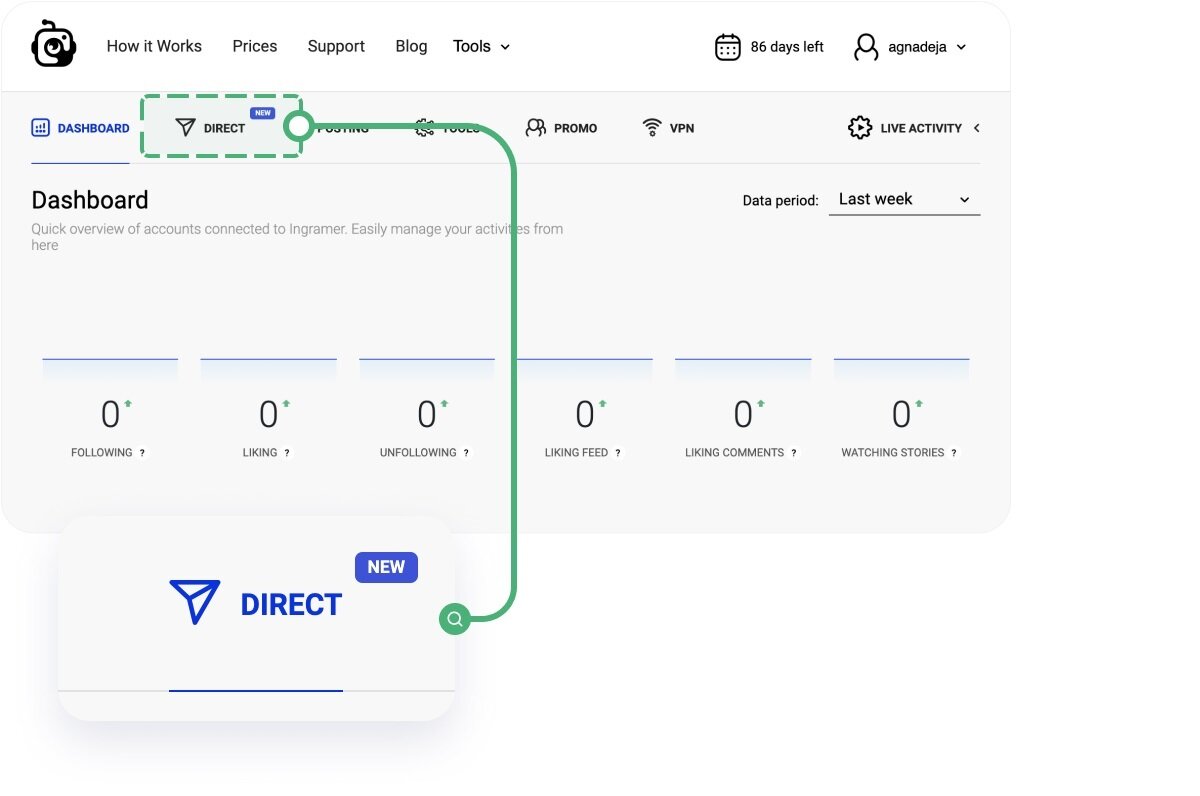Select the Dashboard grid icon
Image resolution: width=1200 pixels, height=796 pixels.
coord(40,127)
